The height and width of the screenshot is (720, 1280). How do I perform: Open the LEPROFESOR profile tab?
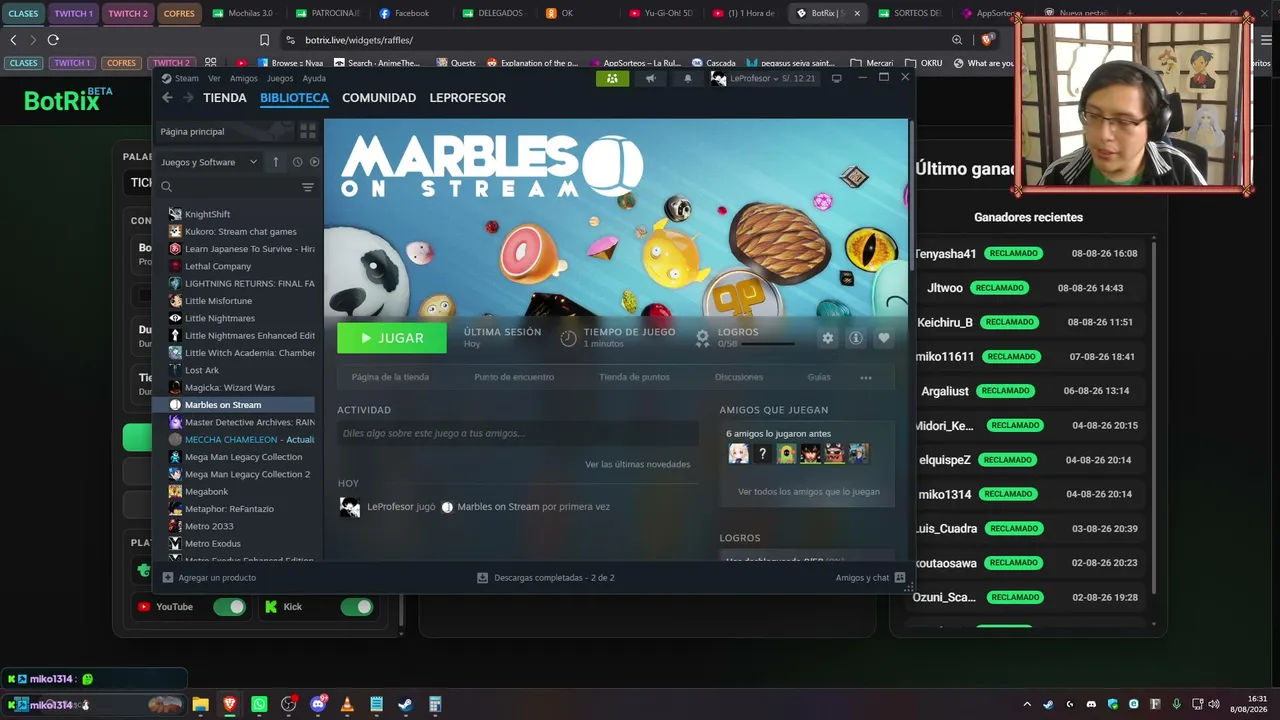click(467, 98)
